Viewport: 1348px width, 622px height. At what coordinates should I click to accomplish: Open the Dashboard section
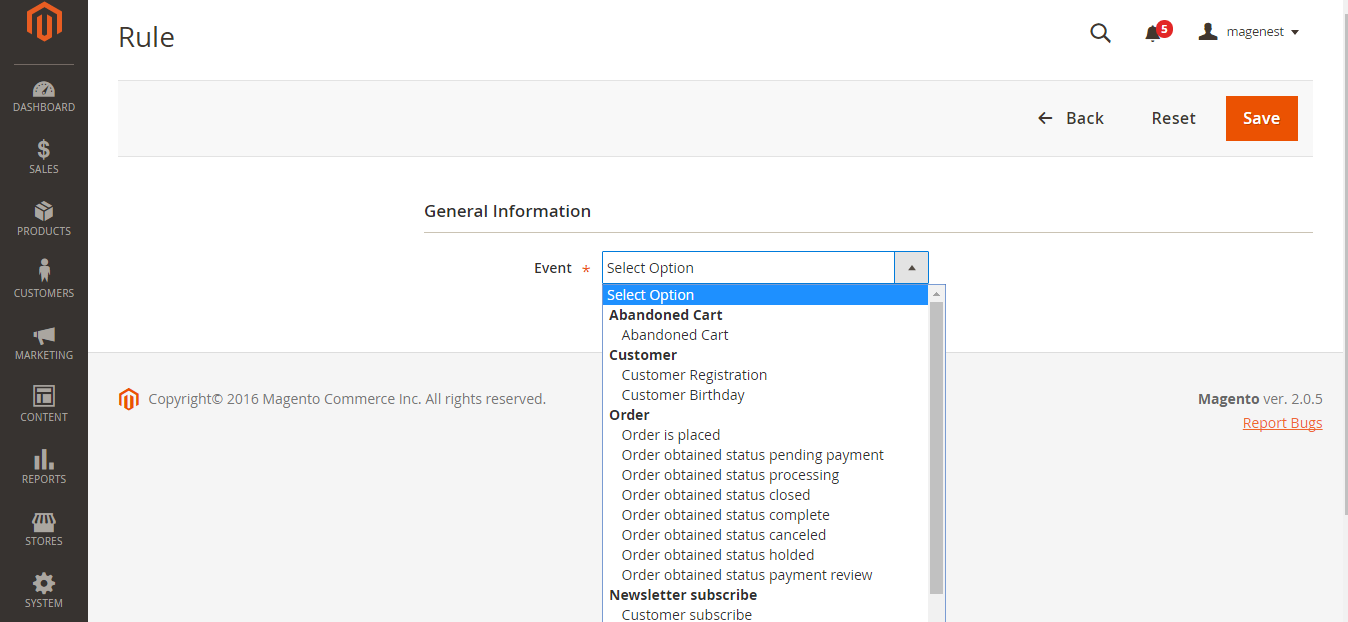pos(44,96)
